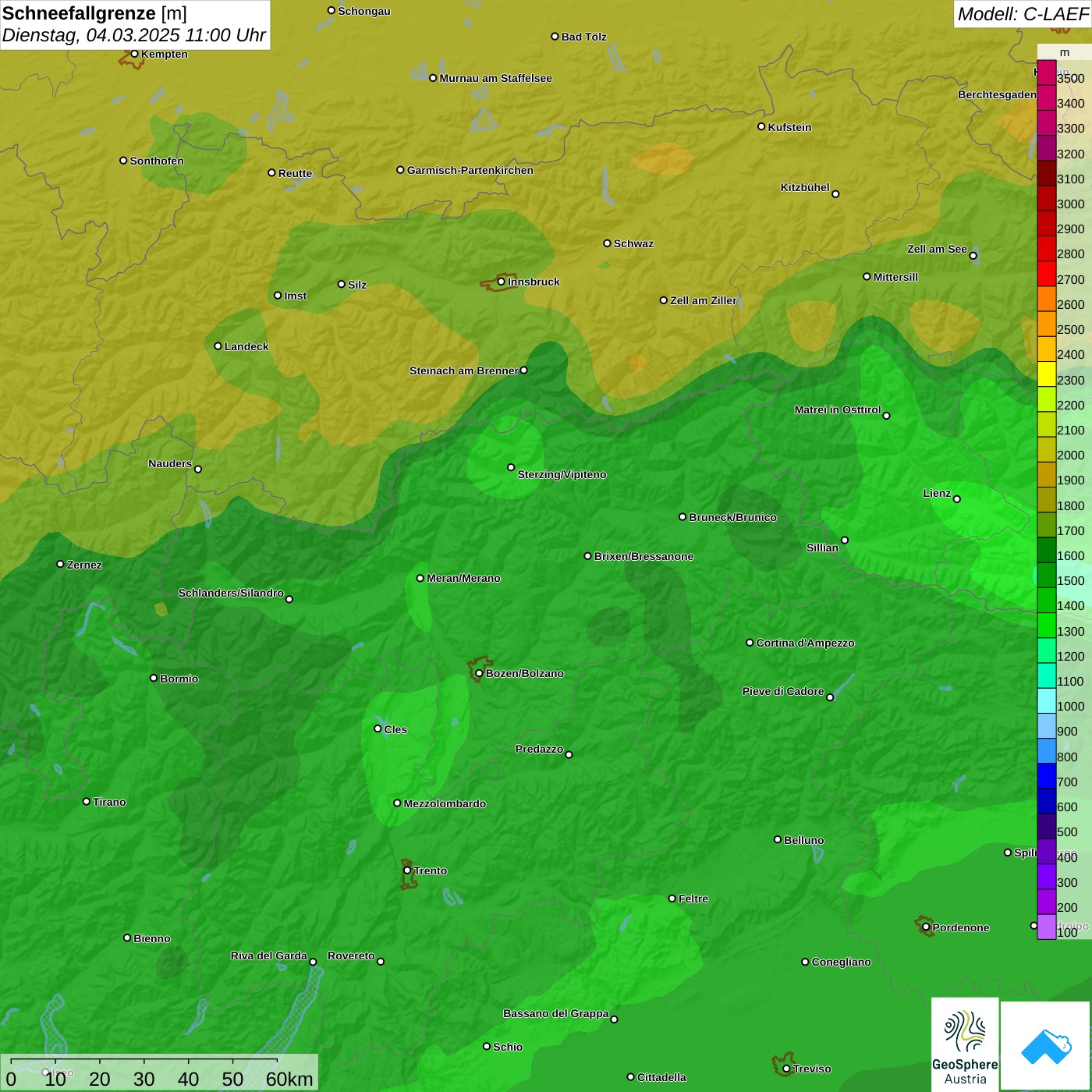
Task: Select the Treviso city marker
Action: pos(786,1069)
